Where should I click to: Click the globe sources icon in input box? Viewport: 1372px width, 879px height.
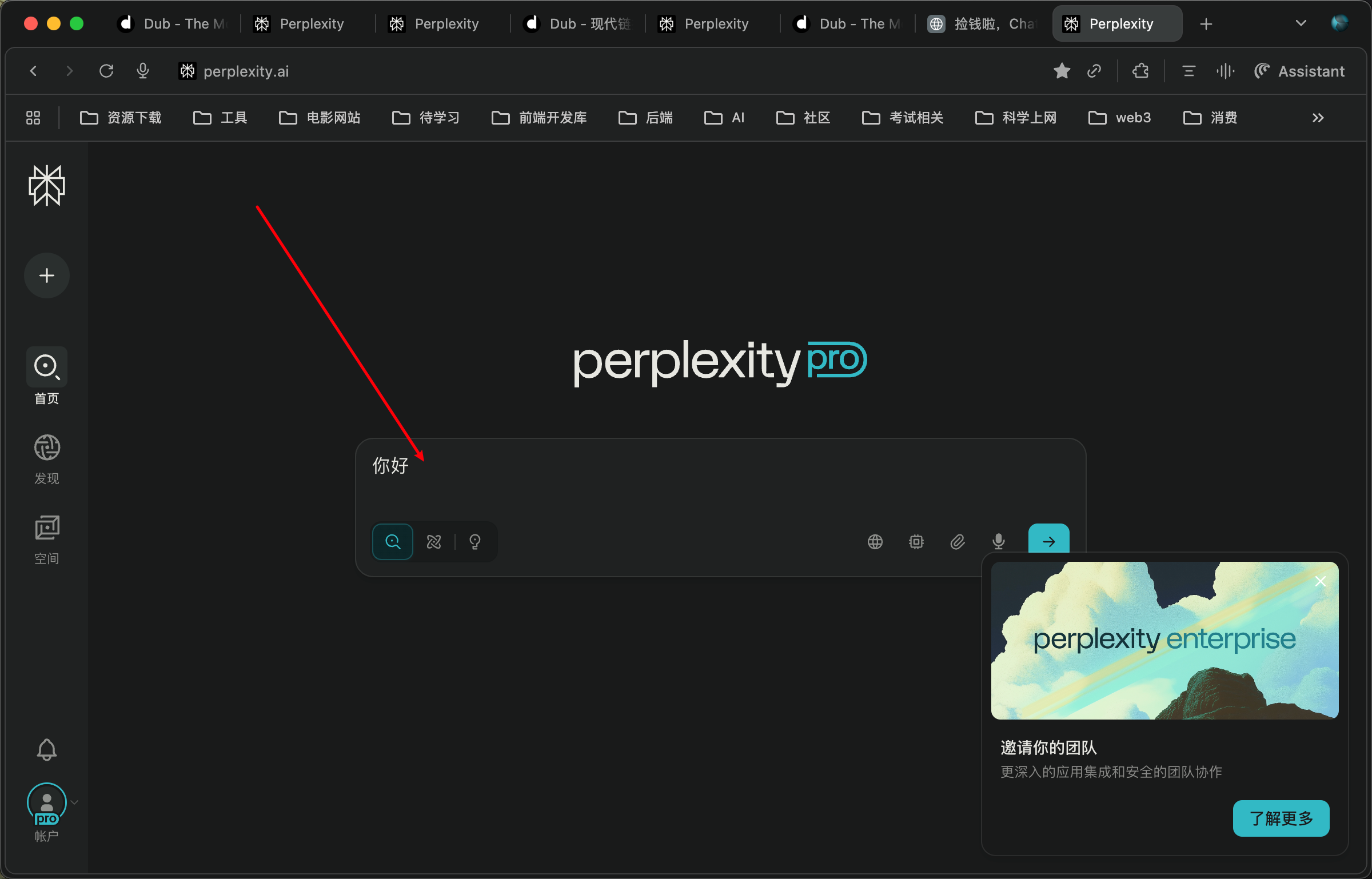(x=875, y=541)
